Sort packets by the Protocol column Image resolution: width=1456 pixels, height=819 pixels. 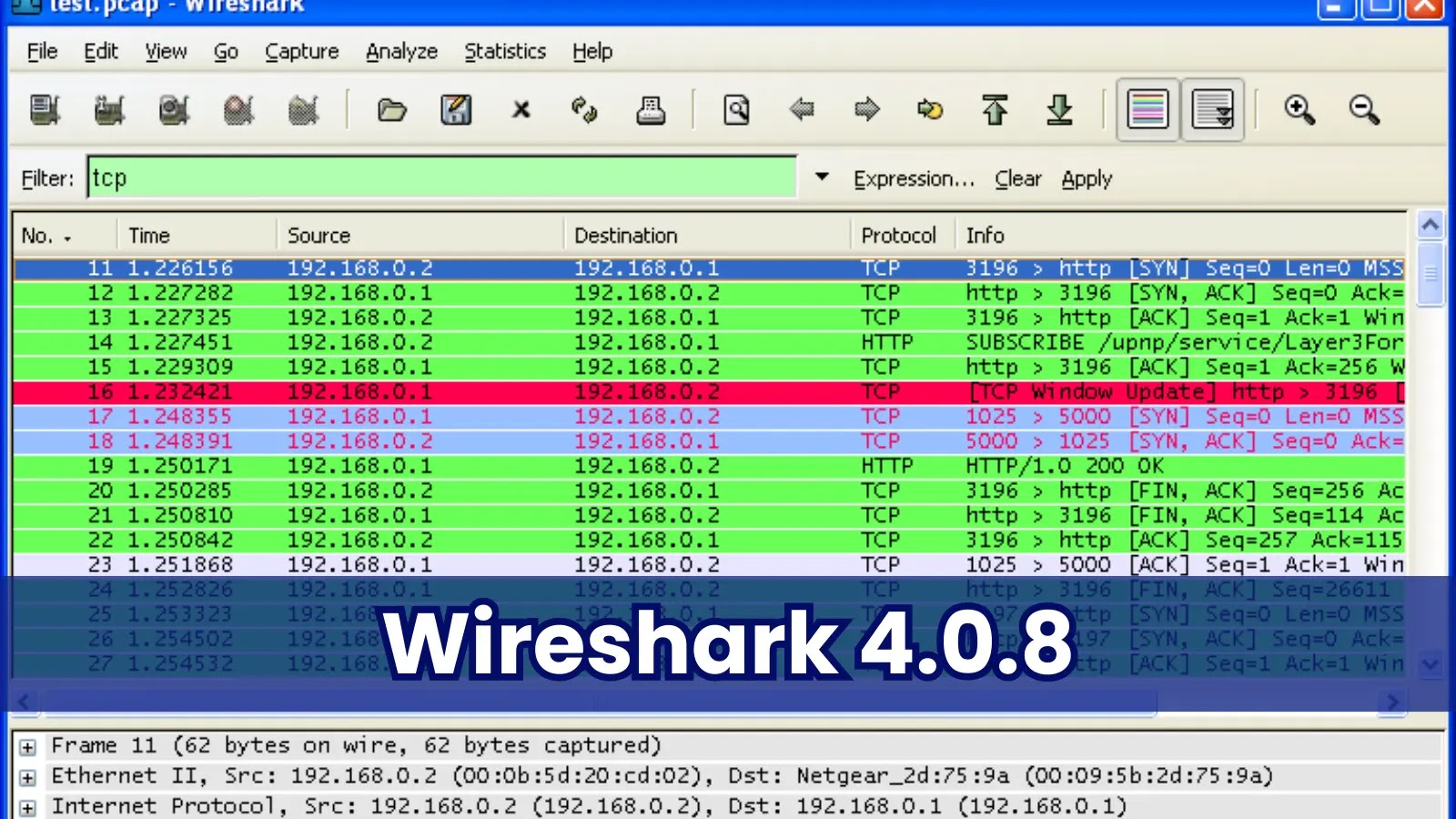[903, 236]
